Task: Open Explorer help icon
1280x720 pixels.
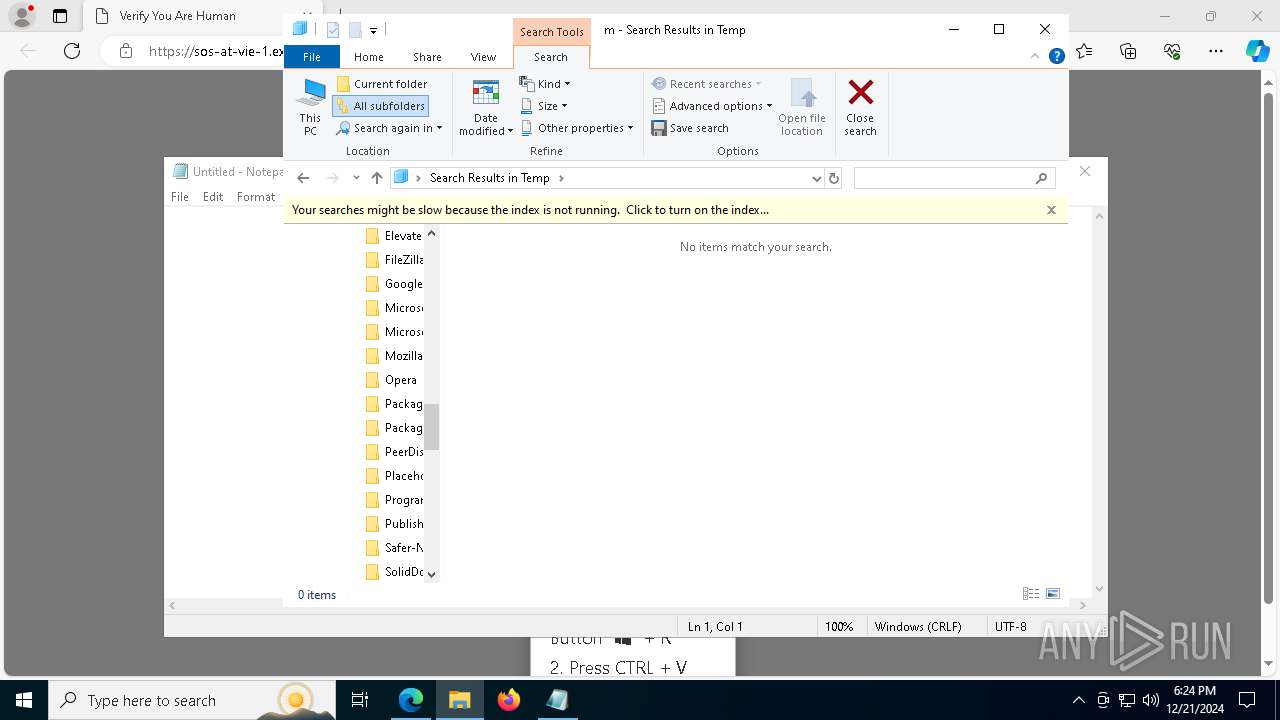Action: (1056, 56)
